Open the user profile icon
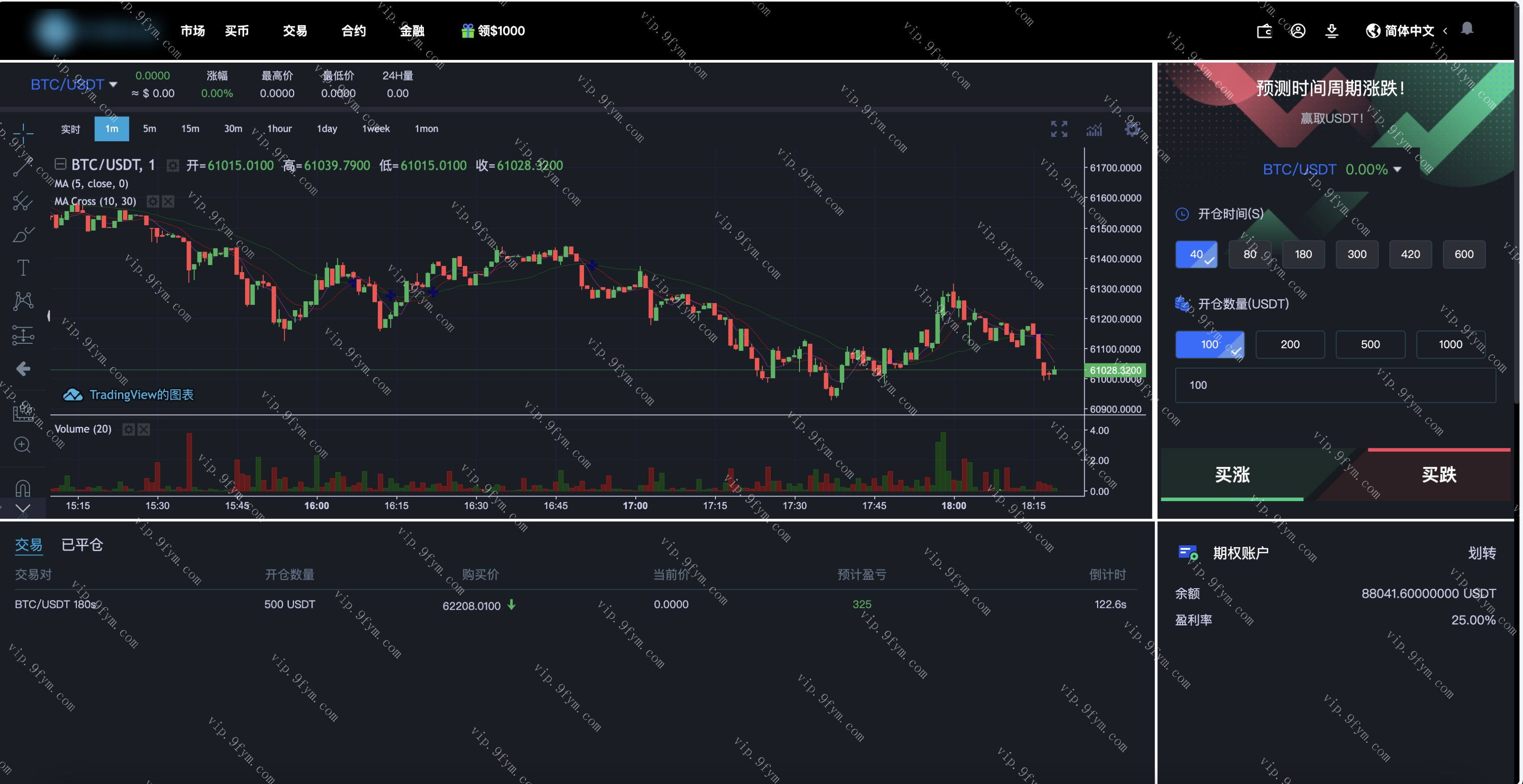1523x784 pixels. (1298, 31)
